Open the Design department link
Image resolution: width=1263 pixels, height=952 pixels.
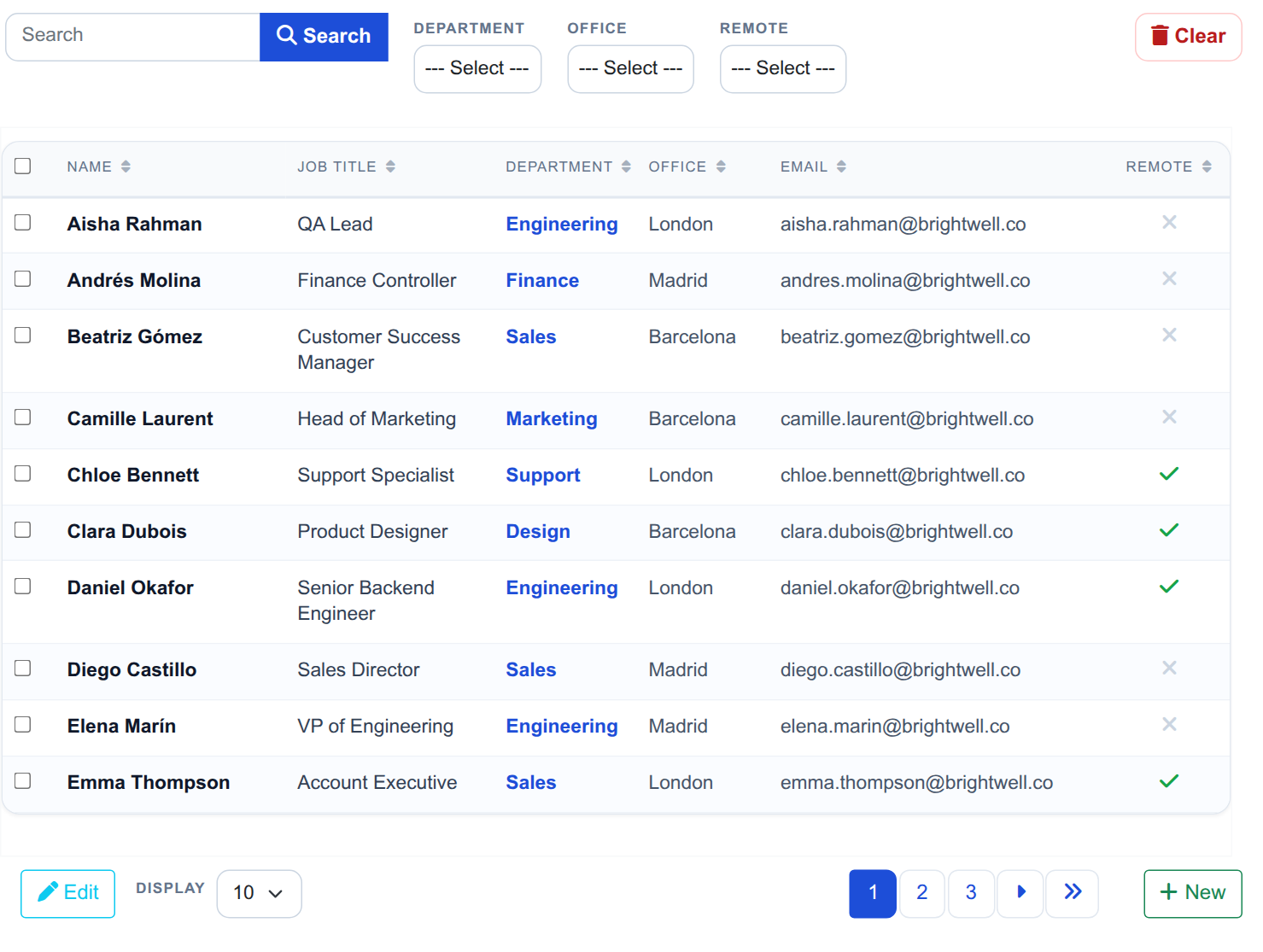click(x=538, y=531)
